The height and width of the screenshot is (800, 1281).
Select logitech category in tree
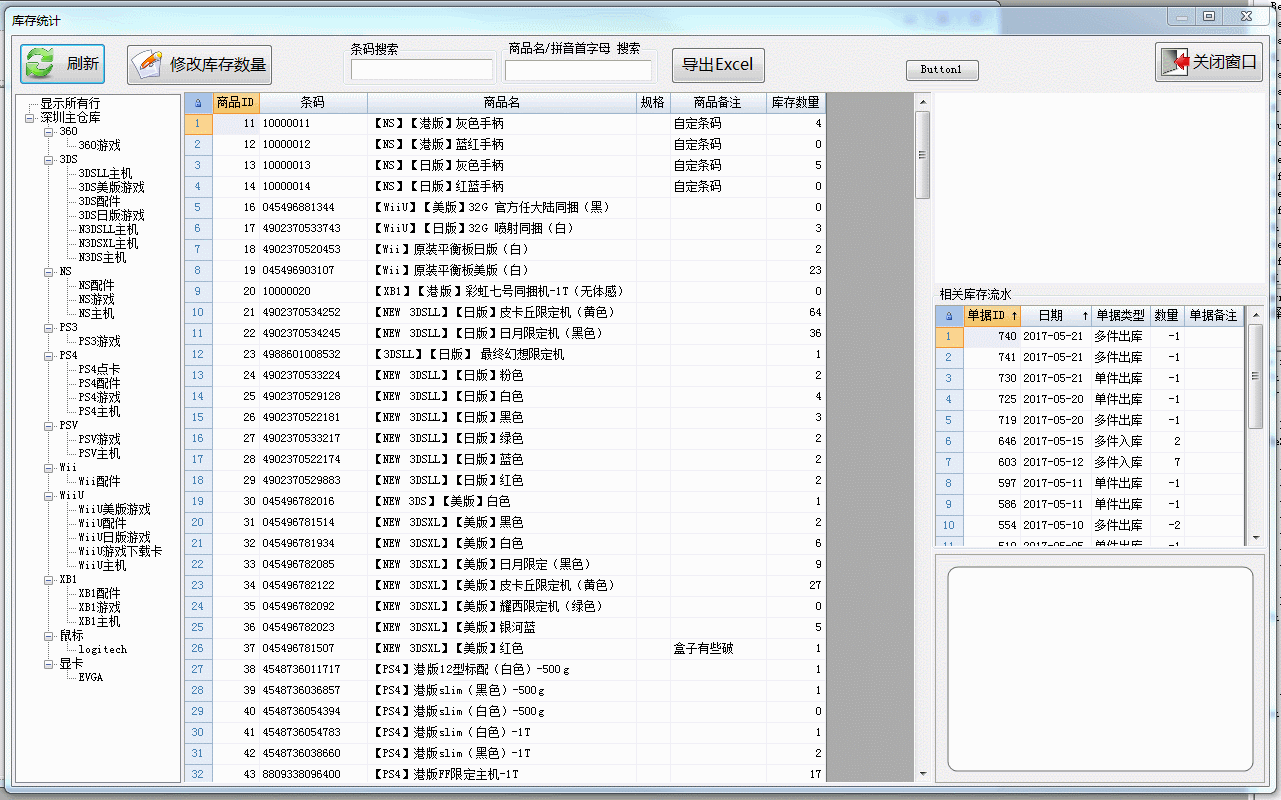pos(103,650)
